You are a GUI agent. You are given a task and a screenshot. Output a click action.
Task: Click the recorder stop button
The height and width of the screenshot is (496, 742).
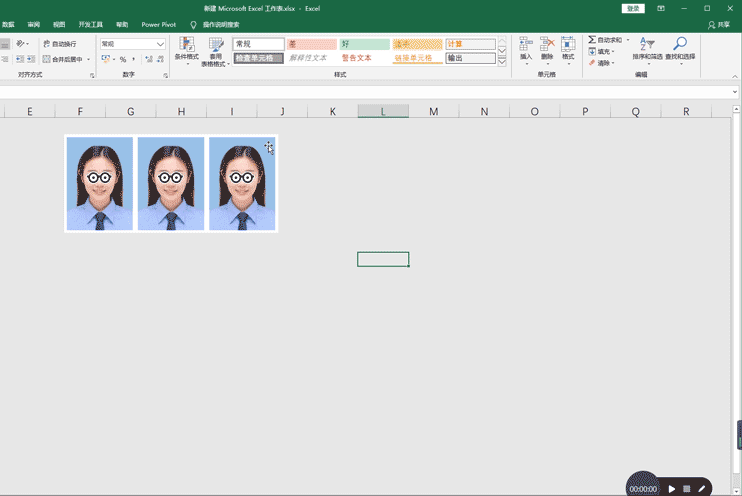(687, 489)
